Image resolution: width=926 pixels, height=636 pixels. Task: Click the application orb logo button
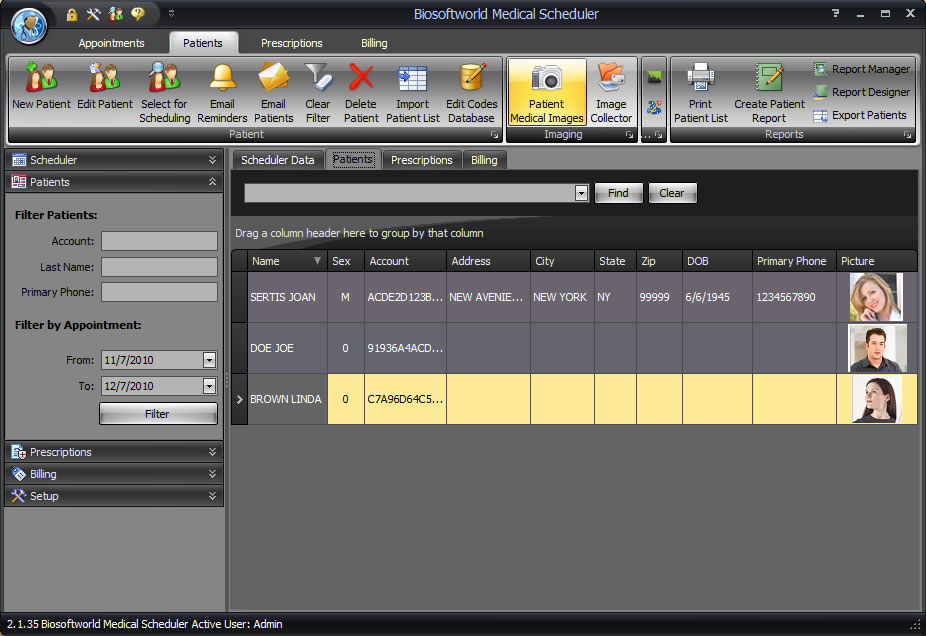pyautogui.click(x=29, y=26)
